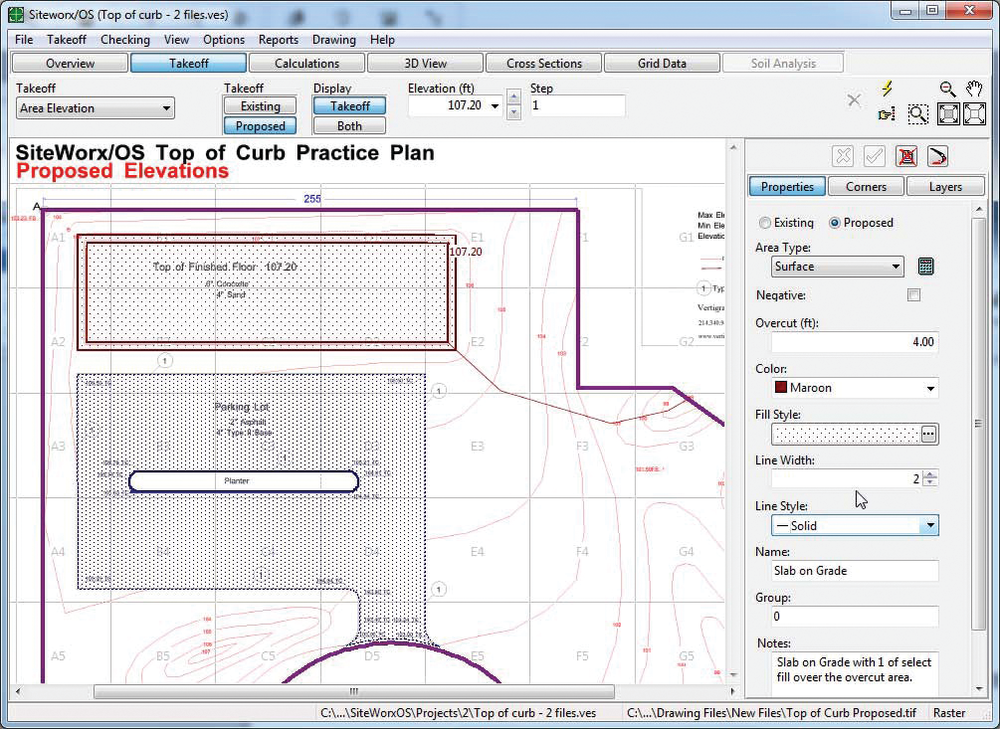
Task: Click the Planter area in drawing
Action: [244, 482]
